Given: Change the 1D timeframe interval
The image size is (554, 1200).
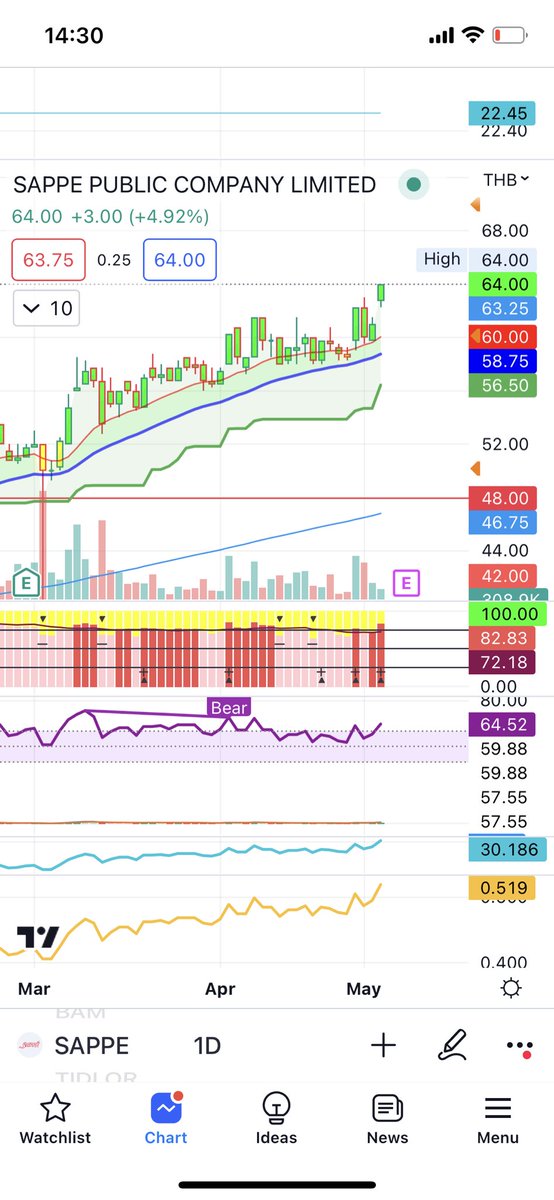Looking at the screenshot, I should (x=206, y=1046).
